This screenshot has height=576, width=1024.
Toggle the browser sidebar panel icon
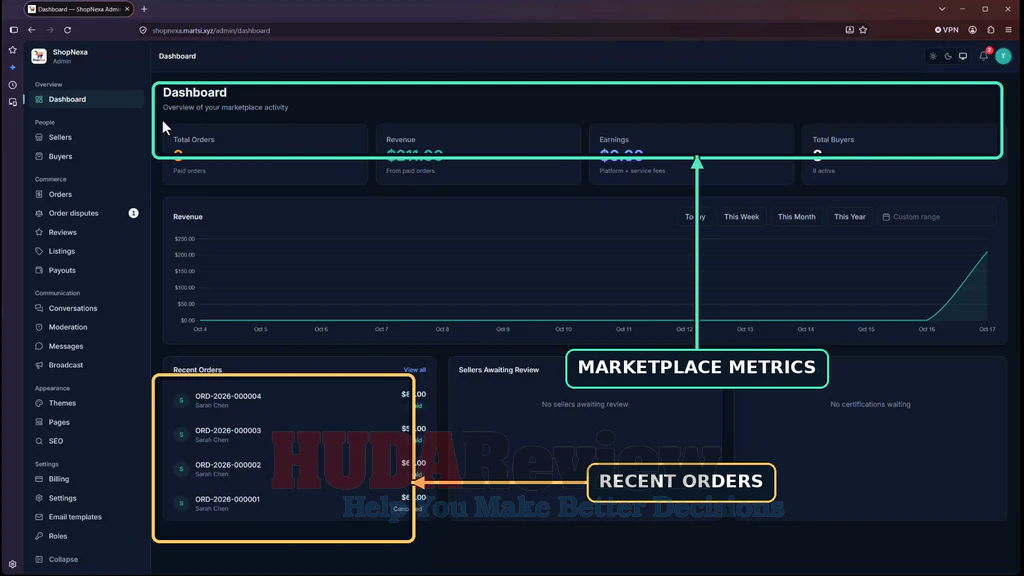click(x=14, y=30)
